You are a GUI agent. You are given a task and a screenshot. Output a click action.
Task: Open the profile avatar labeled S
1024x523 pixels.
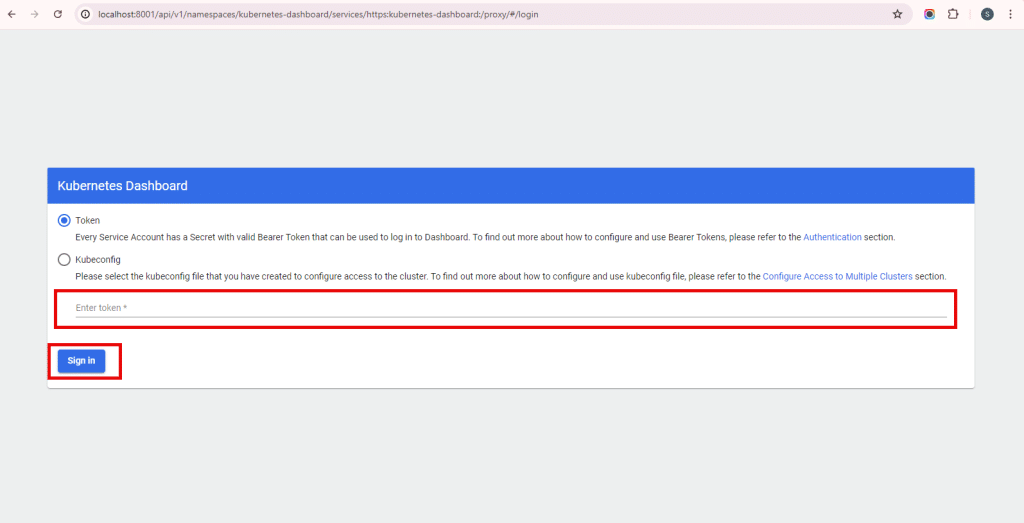987,14
